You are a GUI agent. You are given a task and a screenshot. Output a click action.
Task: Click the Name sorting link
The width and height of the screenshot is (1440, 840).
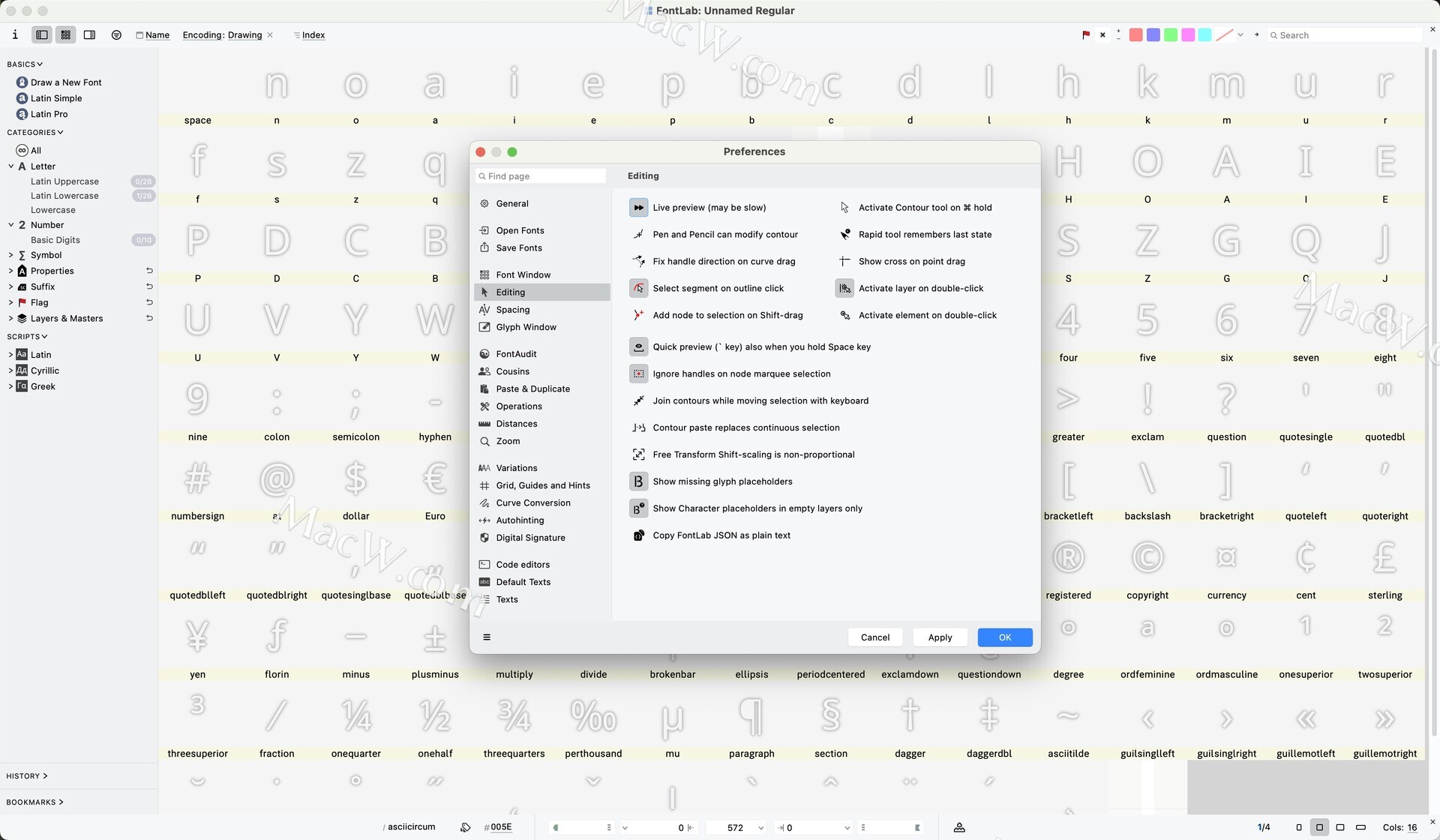(x=157, y=35)
